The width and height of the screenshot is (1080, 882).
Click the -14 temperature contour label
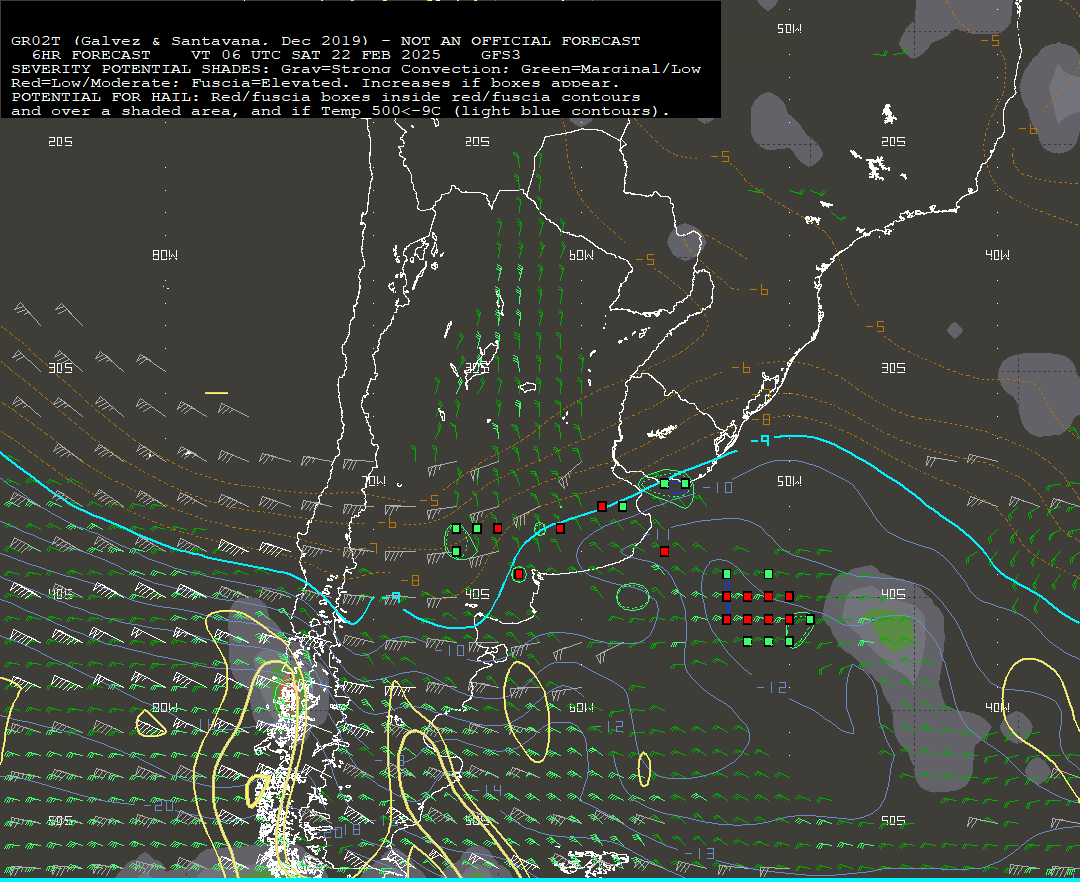click(487, 790)
